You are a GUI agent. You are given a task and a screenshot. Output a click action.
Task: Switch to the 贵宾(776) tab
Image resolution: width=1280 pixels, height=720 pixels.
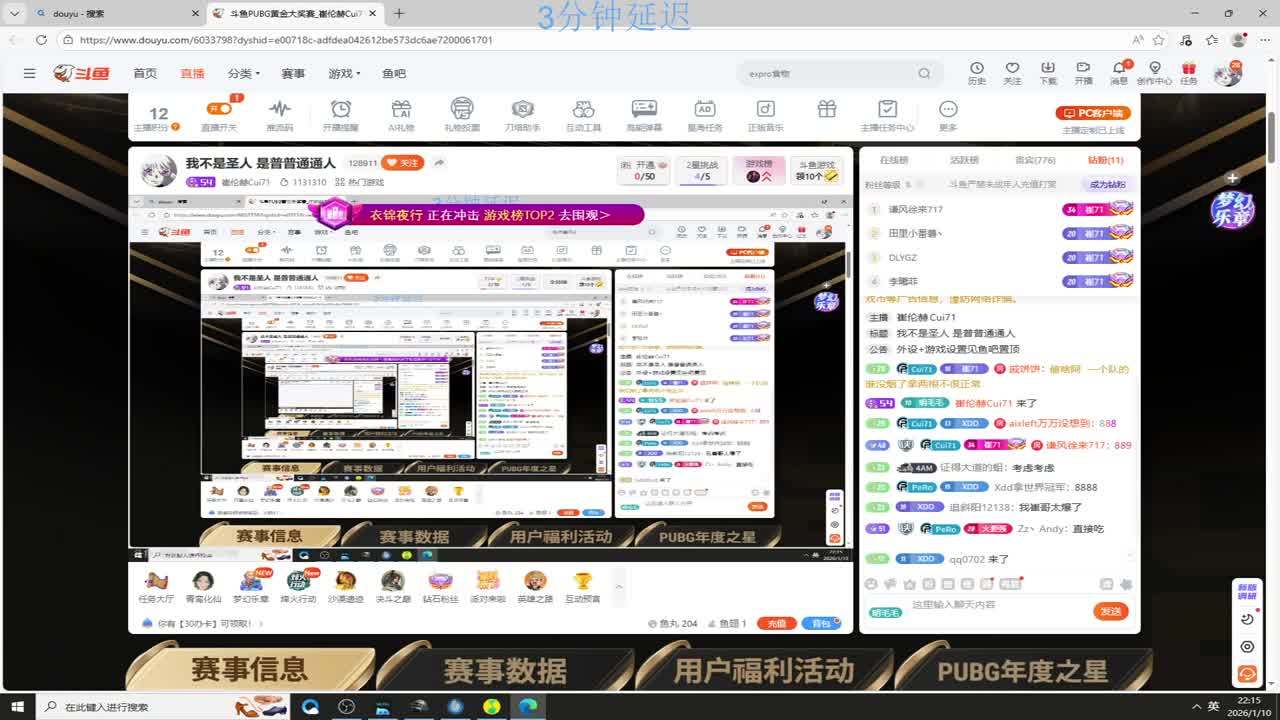coord(1035,160)
